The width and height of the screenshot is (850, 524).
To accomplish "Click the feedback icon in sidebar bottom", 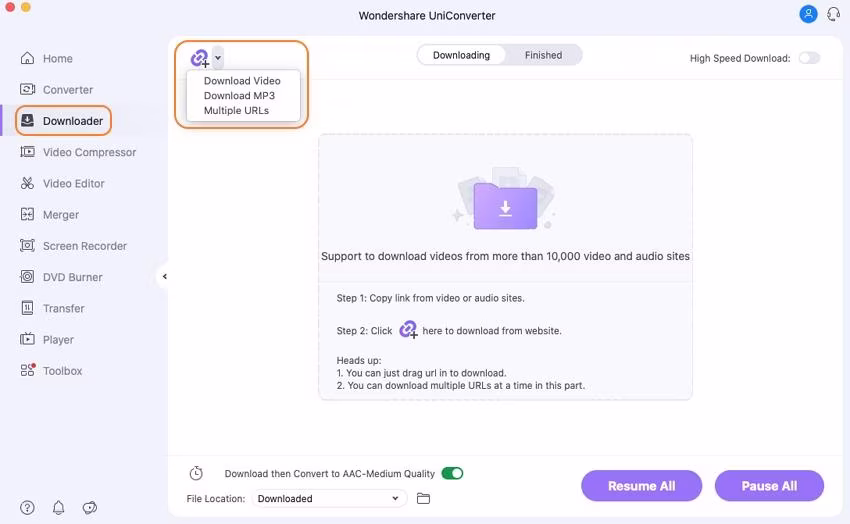I will click(90, 508).
